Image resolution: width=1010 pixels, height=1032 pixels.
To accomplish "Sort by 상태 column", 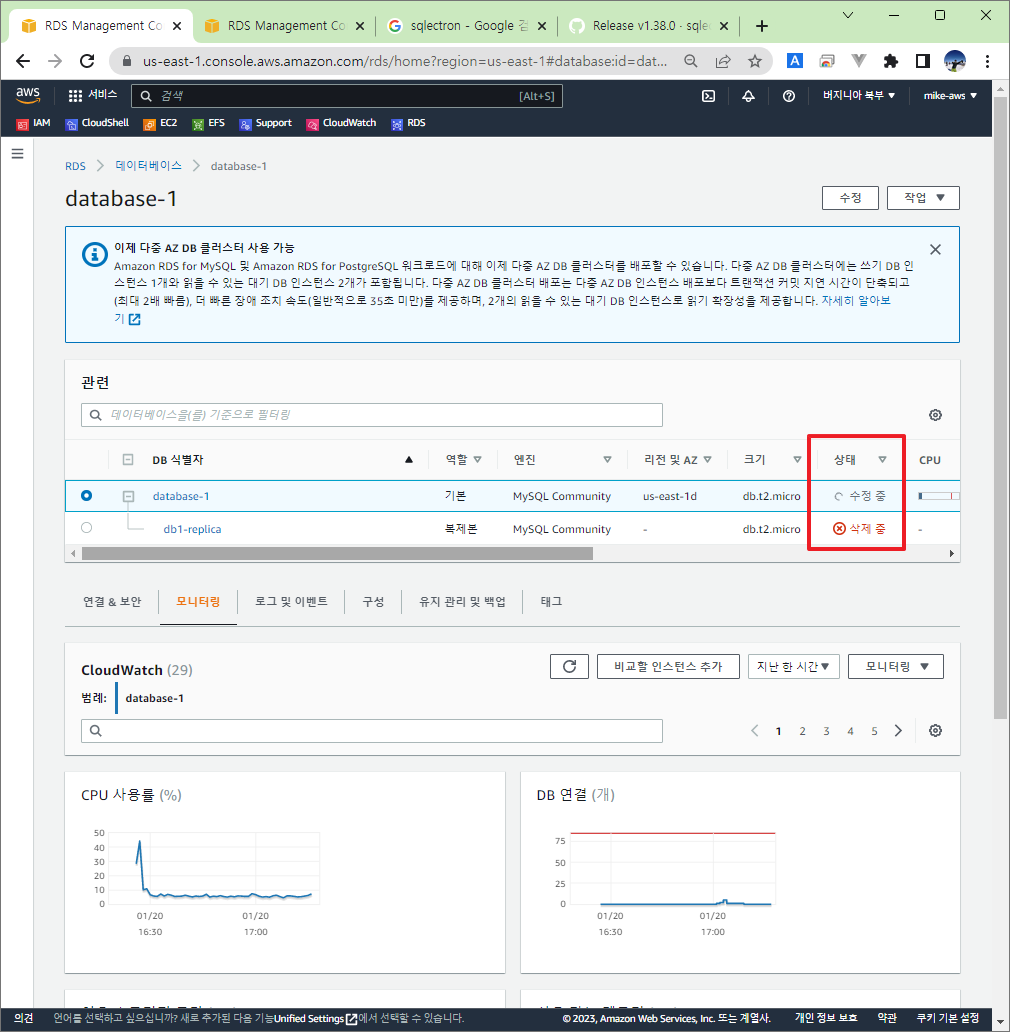I will click(859, 460).
